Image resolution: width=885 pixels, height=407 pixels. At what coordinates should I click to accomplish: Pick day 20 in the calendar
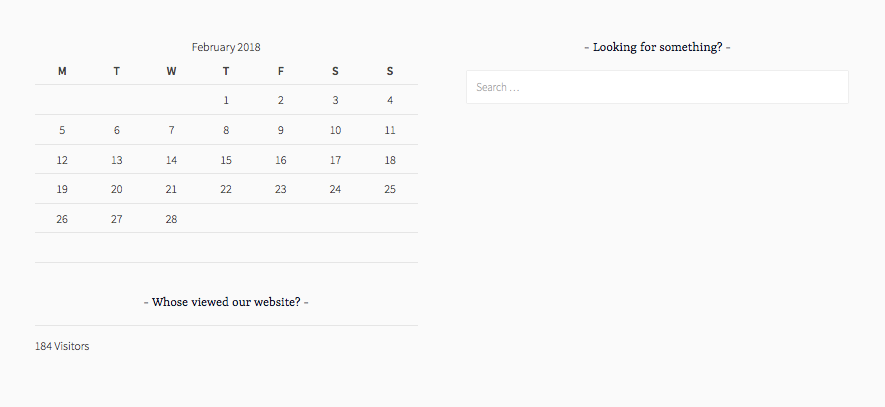point(117,189)
